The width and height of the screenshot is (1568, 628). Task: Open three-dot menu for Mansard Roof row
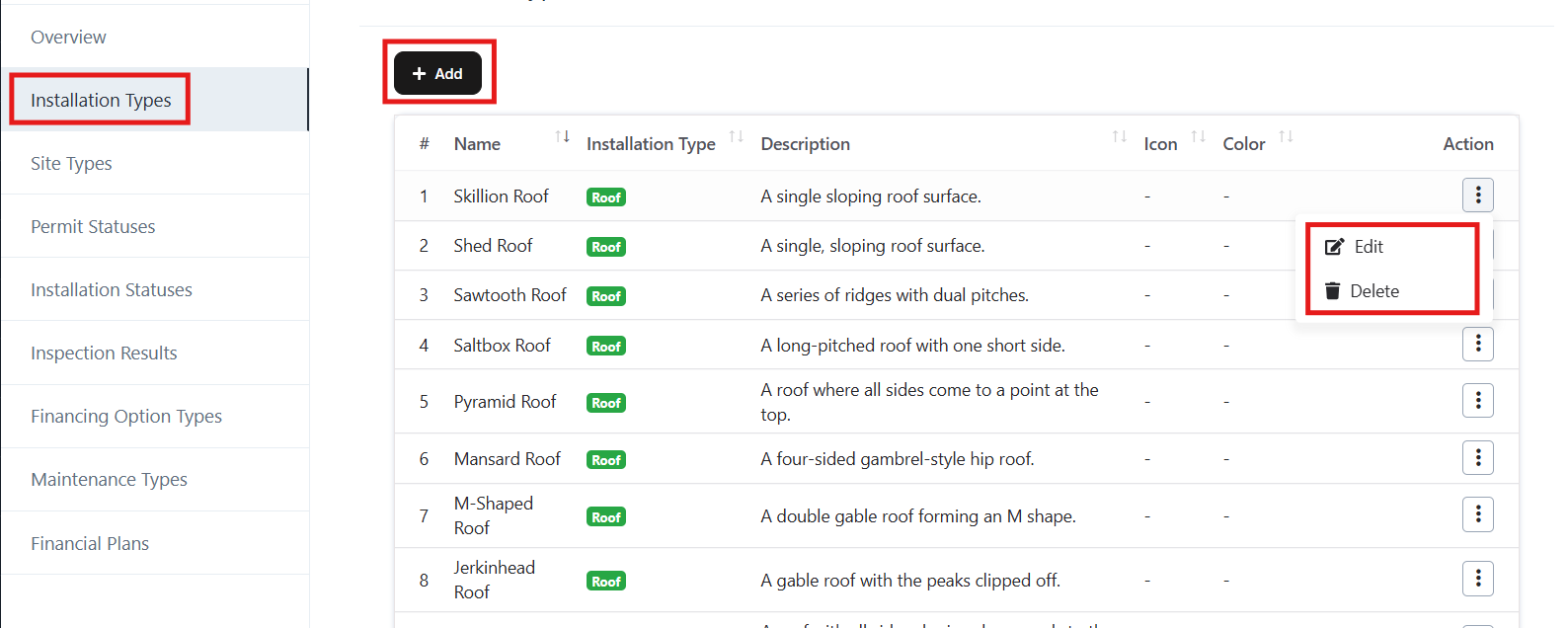[x=1477, y=458]
